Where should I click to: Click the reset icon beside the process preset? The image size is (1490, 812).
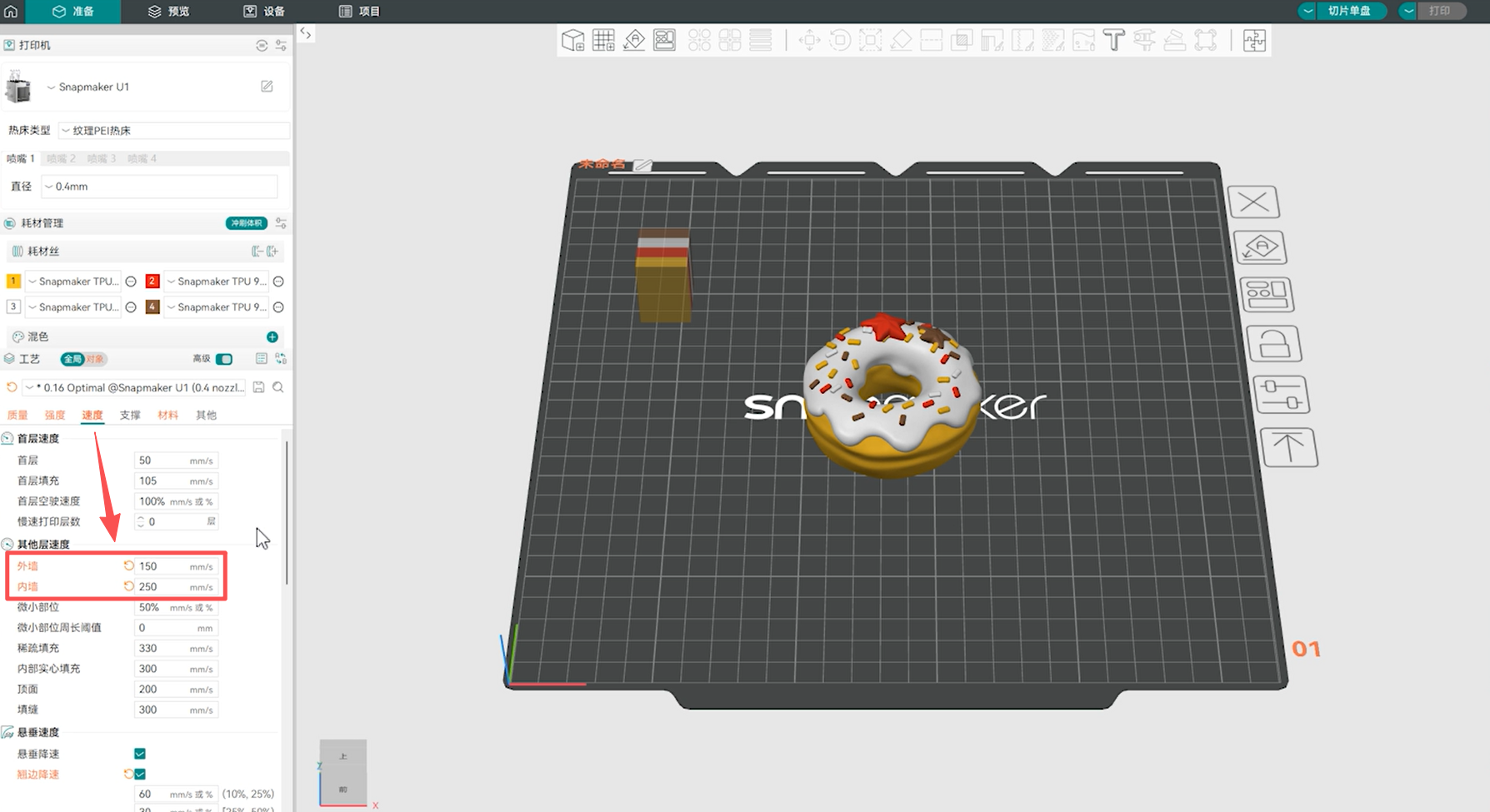[x=12, y=387]
